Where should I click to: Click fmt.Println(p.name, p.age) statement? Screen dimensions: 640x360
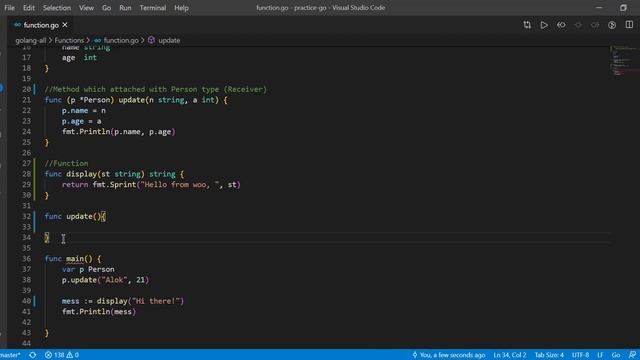click(x=118, y=132)
